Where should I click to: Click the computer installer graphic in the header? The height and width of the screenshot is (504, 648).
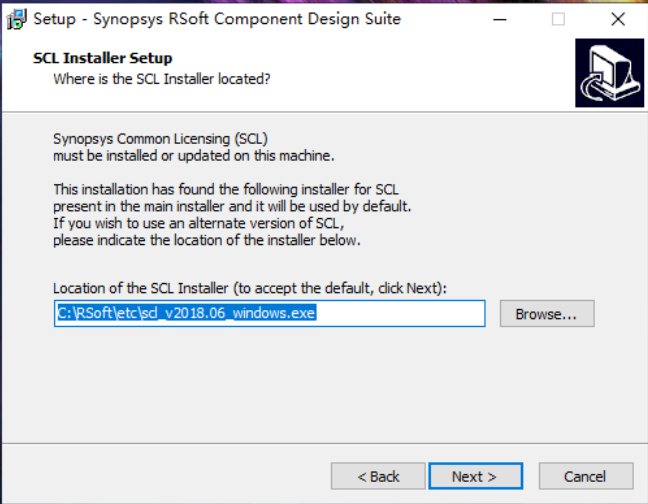tap(608, 73)
